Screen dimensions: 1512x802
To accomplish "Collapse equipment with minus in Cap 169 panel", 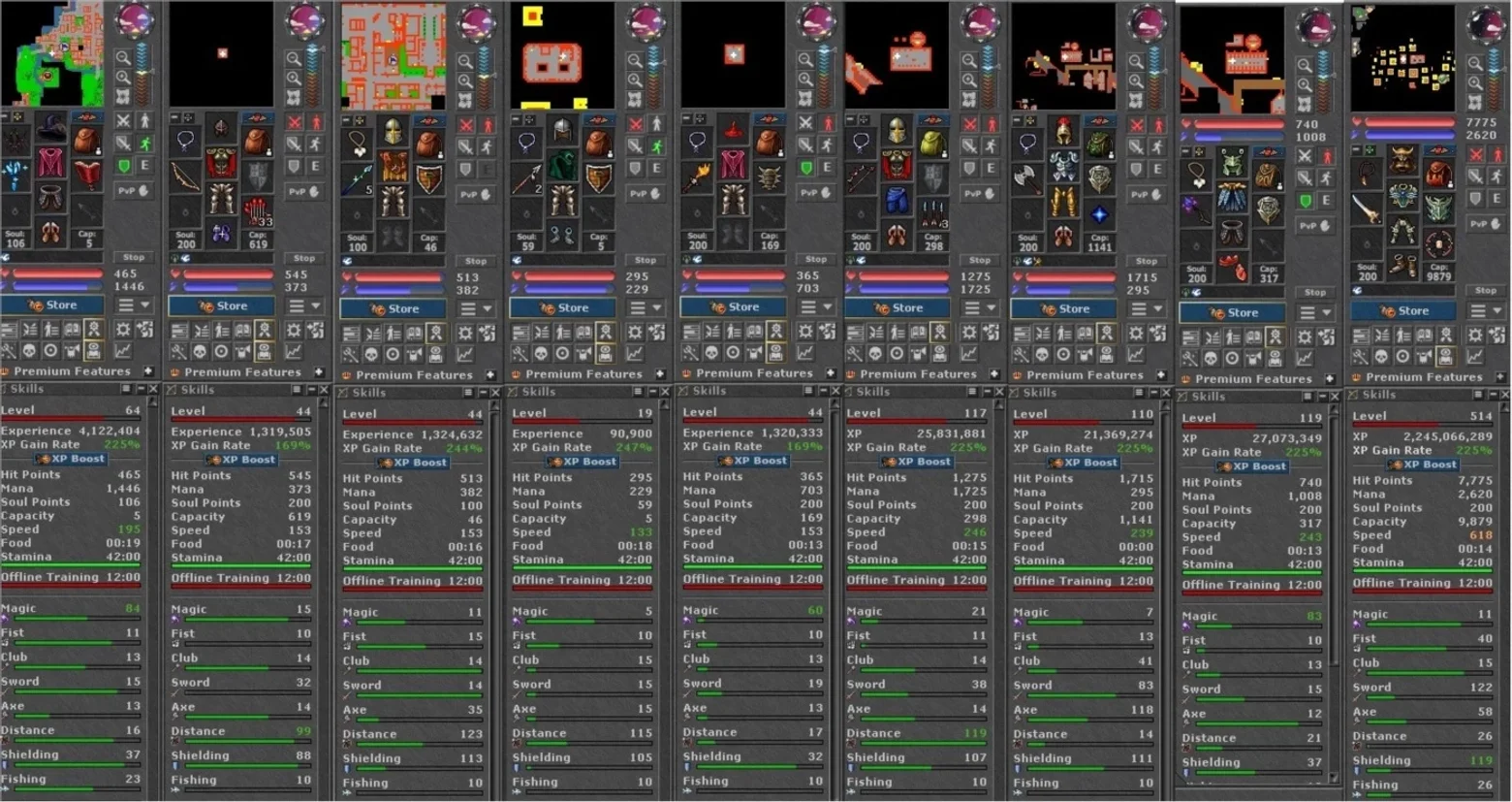I will [x=686, y=120].
